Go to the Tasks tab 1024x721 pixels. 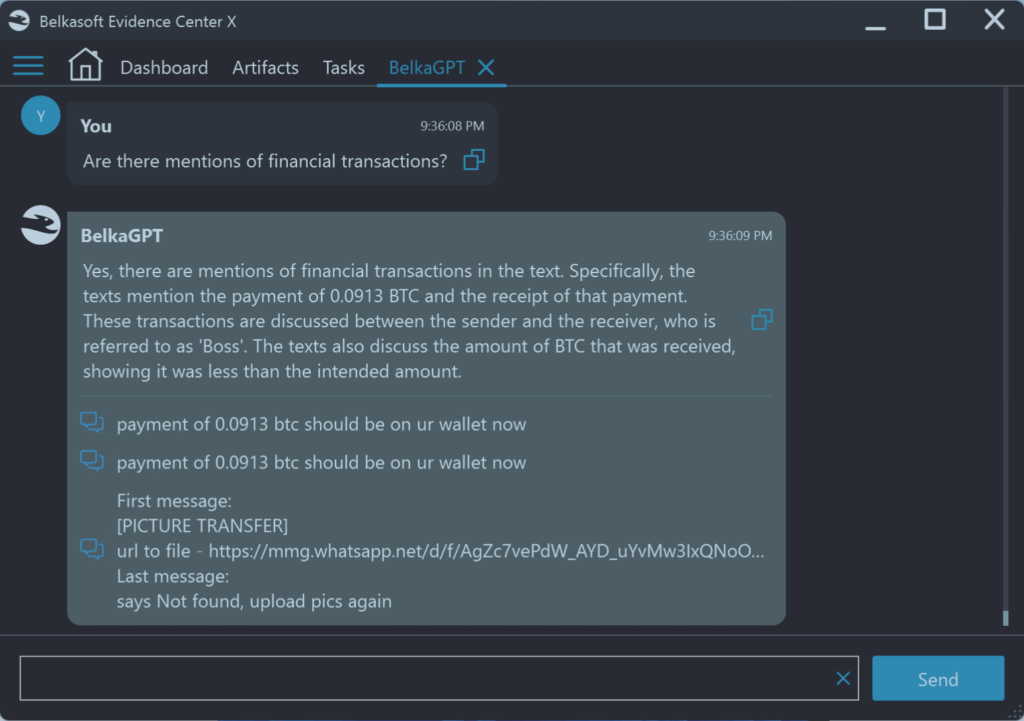click(343, 68)
